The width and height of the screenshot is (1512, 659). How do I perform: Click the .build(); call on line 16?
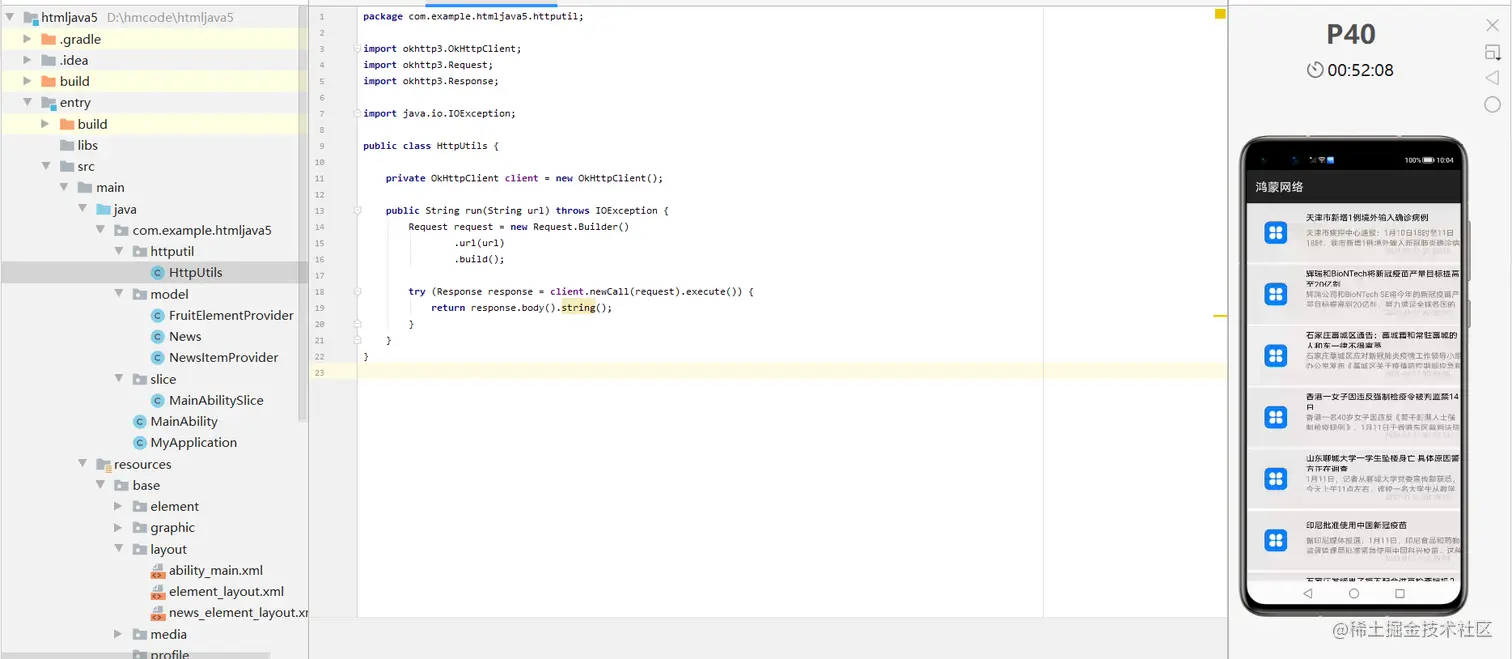click(480, 259)
